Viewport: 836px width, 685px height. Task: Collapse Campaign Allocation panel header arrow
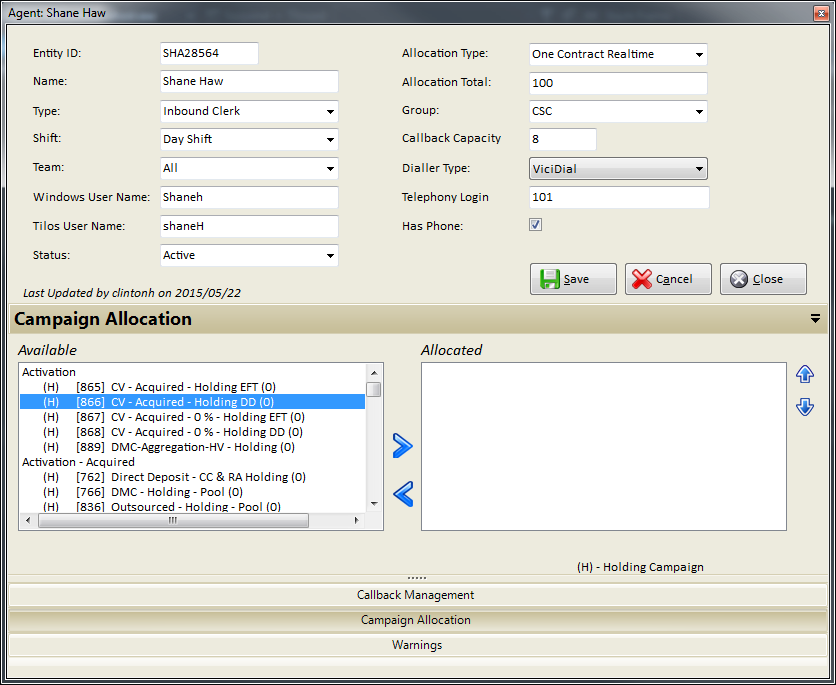pos(815,318)
